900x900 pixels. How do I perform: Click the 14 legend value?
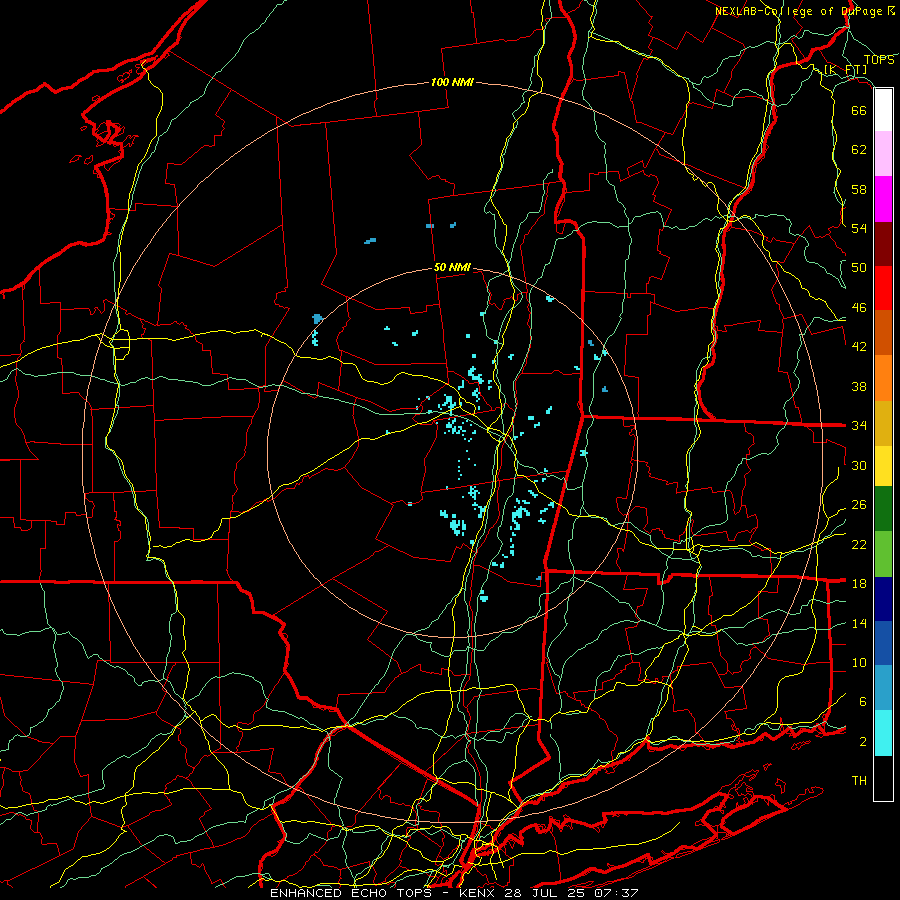pyautogui.click(x=859, y=623)
